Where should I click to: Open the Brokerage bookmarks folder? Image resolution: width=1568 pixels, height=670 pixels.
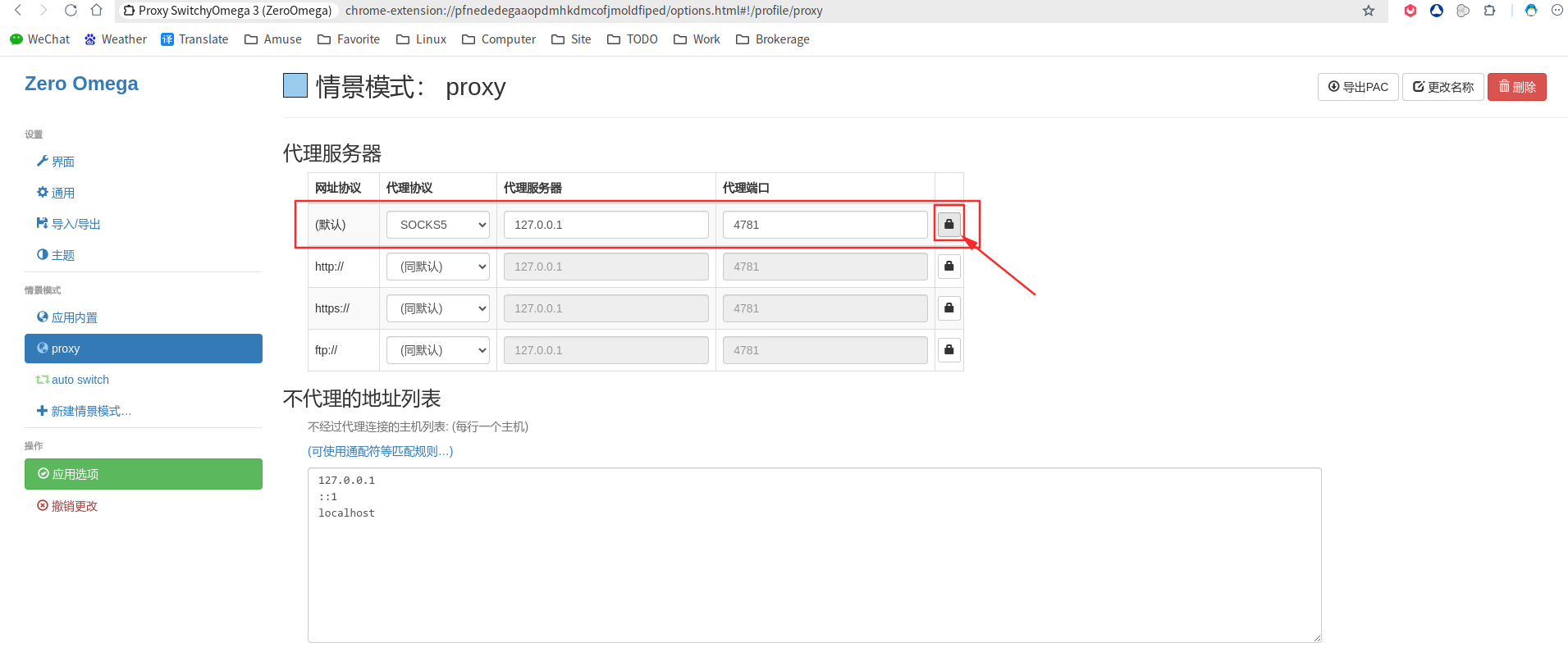[x=773, y=39]
